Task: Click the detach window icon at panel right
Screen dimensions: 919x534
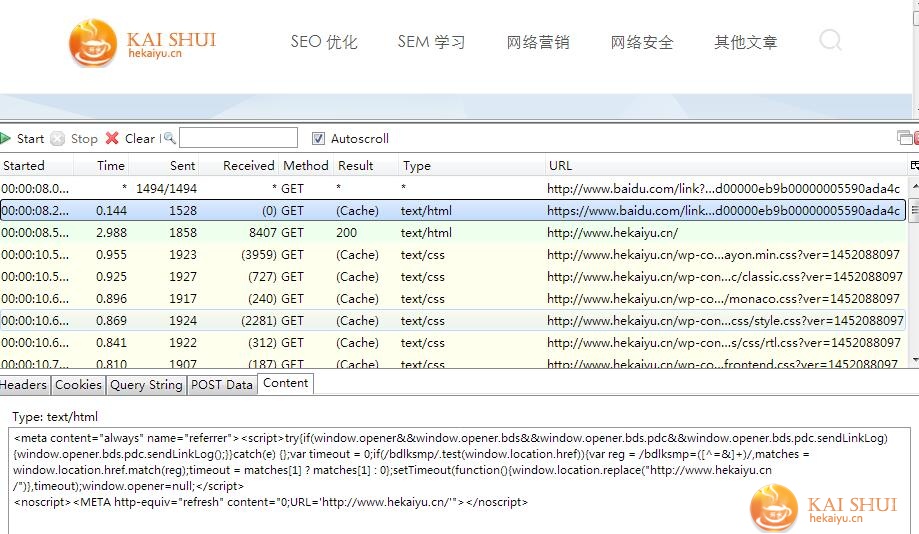Action: 904,138
